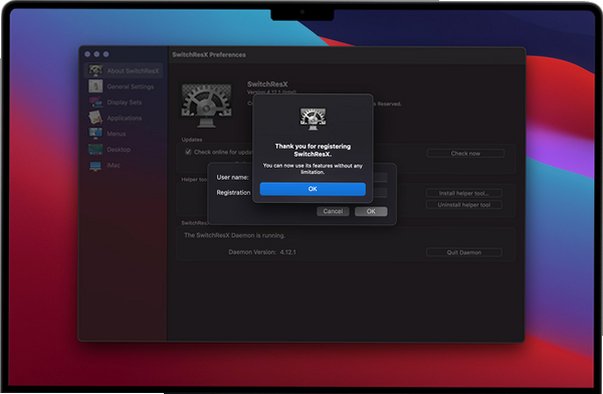Image resolution: width=603 pixels, height=394 pixels.
Task: Click the Display Sets sidebar icon
Action: point(95,102)
